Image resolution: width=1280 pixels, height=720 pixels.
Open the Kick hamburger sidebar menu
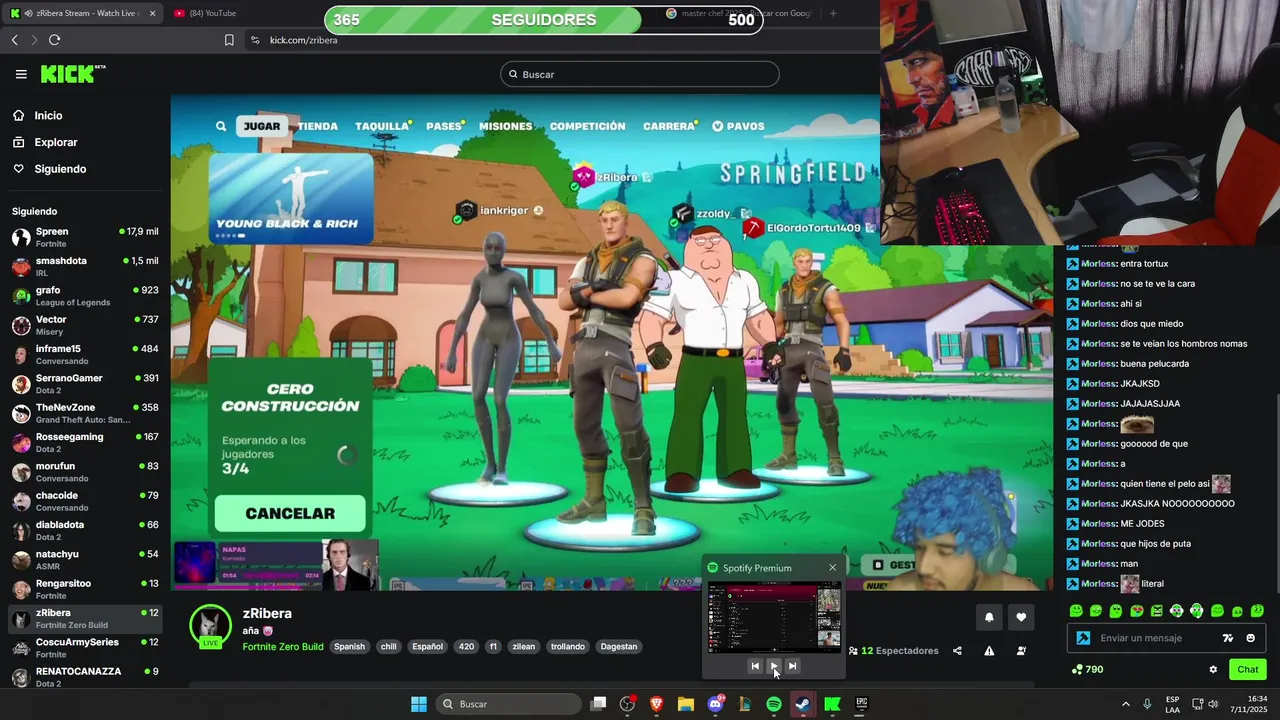pyautogui.click(x=21, y=74)
